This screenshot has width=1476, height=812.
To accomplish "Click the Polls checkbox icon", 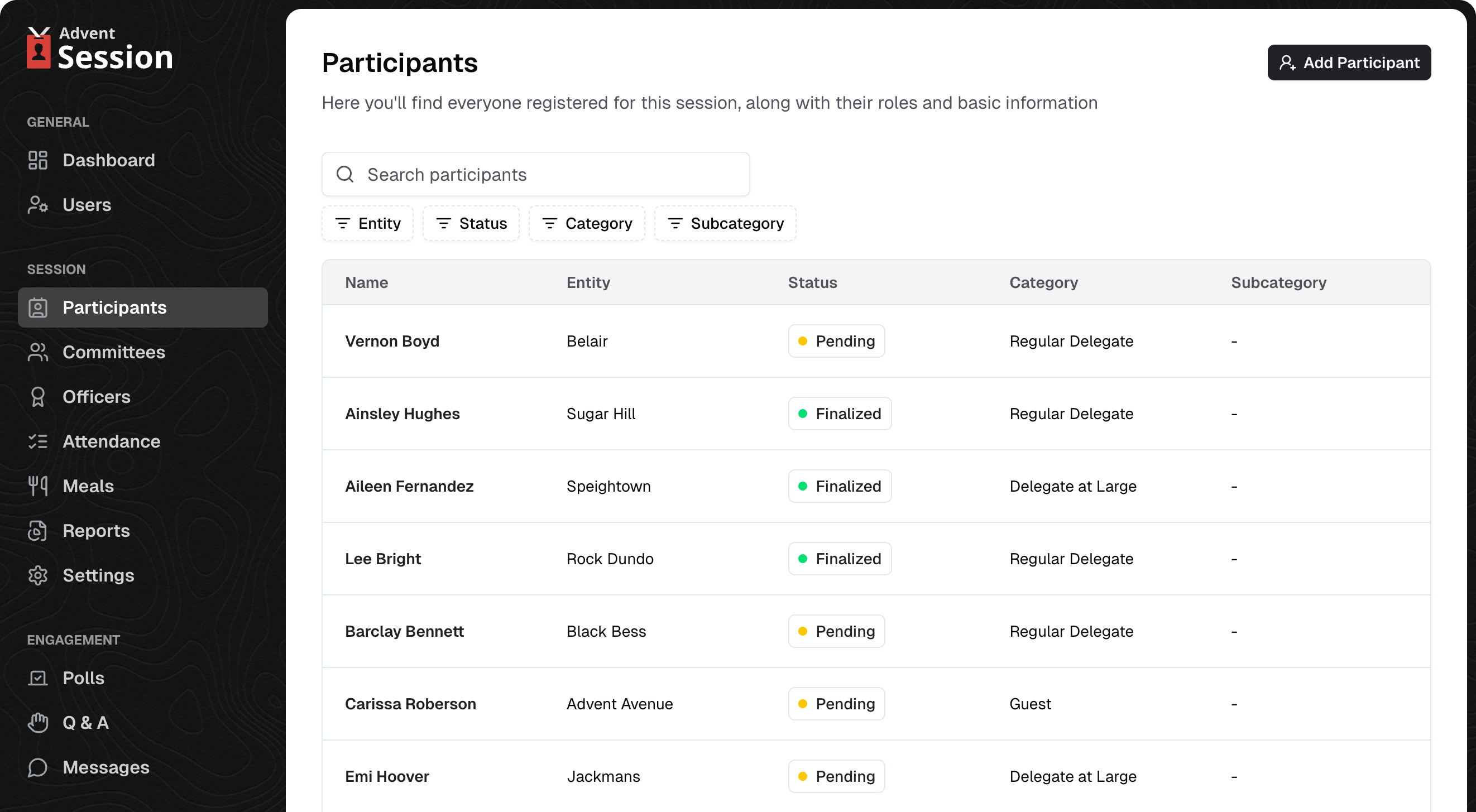I will 38,678.
